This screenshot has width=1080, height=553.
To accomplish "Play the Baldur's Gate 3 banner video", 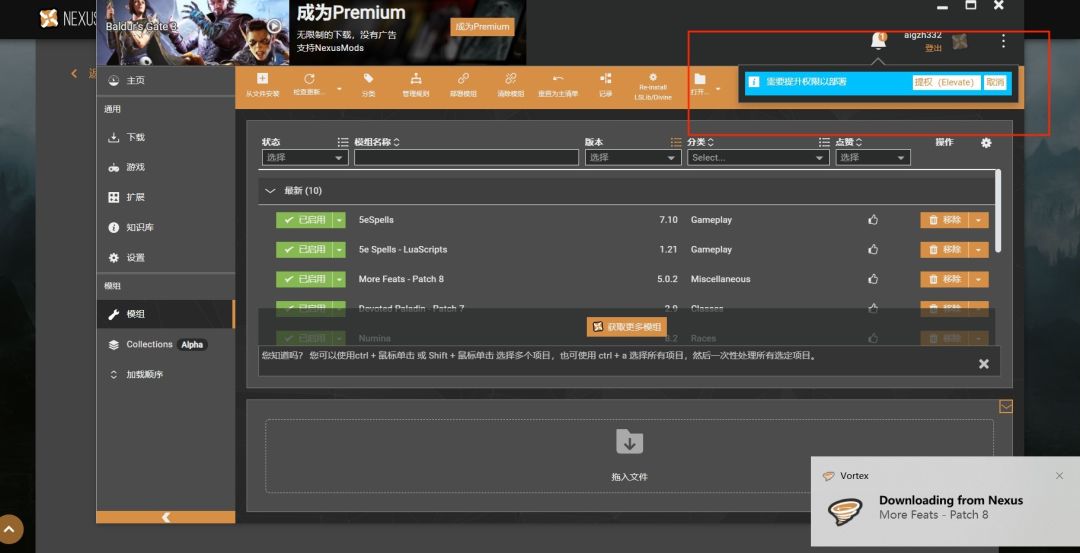I will point(274,26).
